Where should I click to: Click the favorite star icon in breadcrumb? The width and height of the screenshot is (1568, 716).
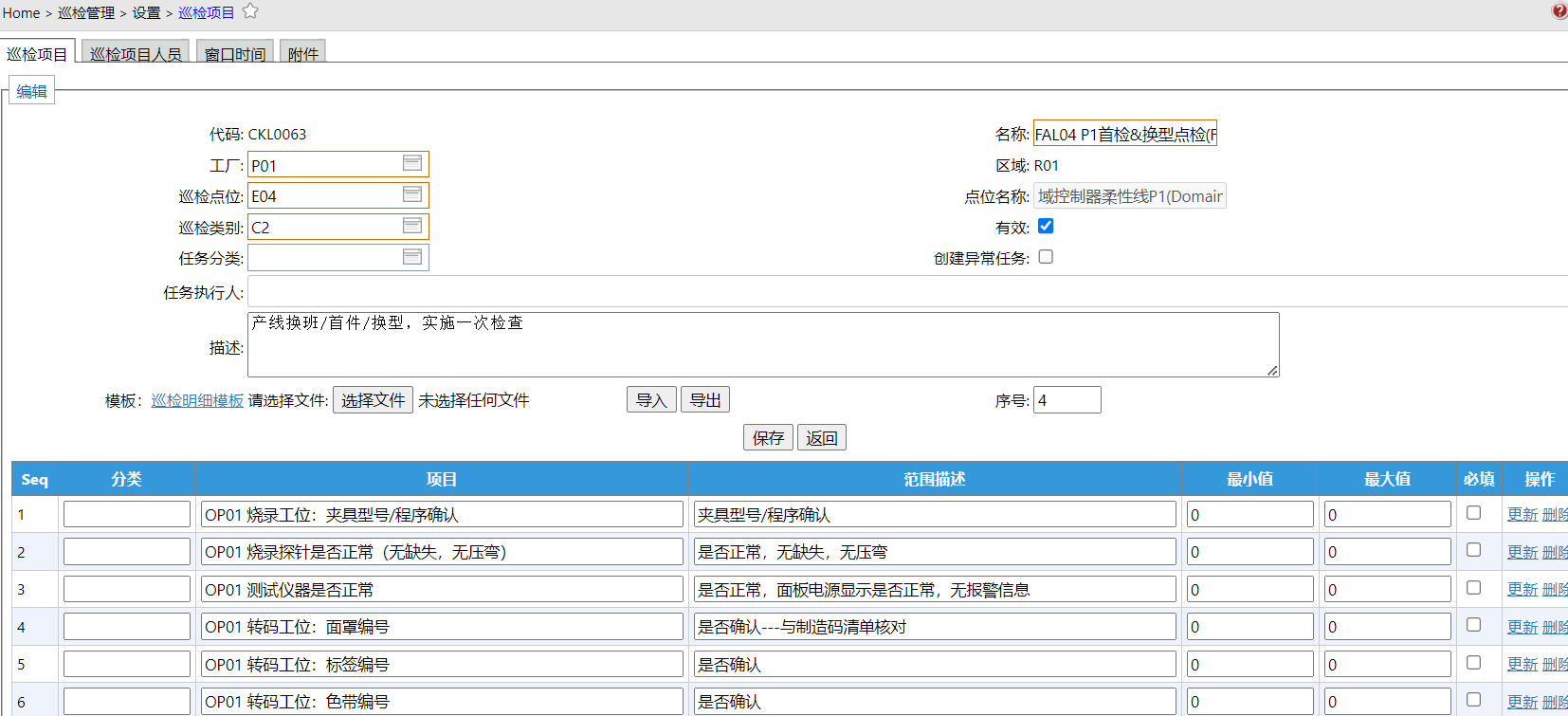coord(250,11)
